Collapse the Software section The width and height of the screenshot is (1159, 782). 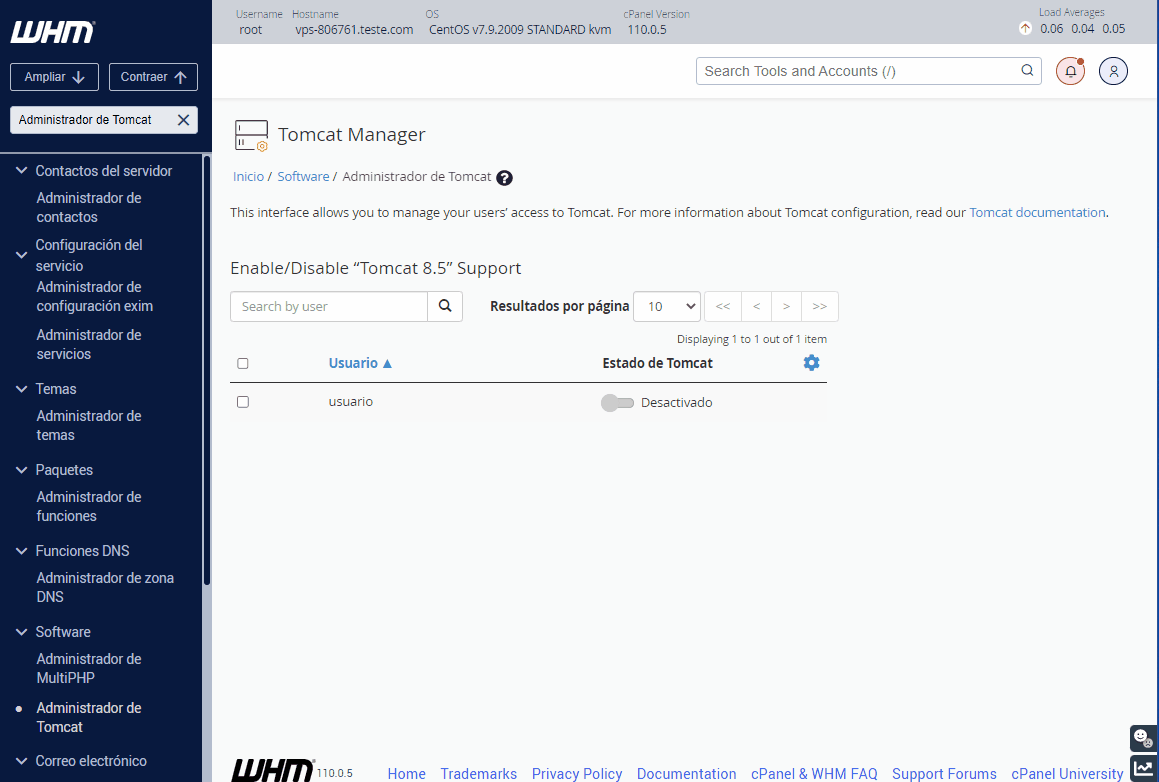[x=21, y=632]
